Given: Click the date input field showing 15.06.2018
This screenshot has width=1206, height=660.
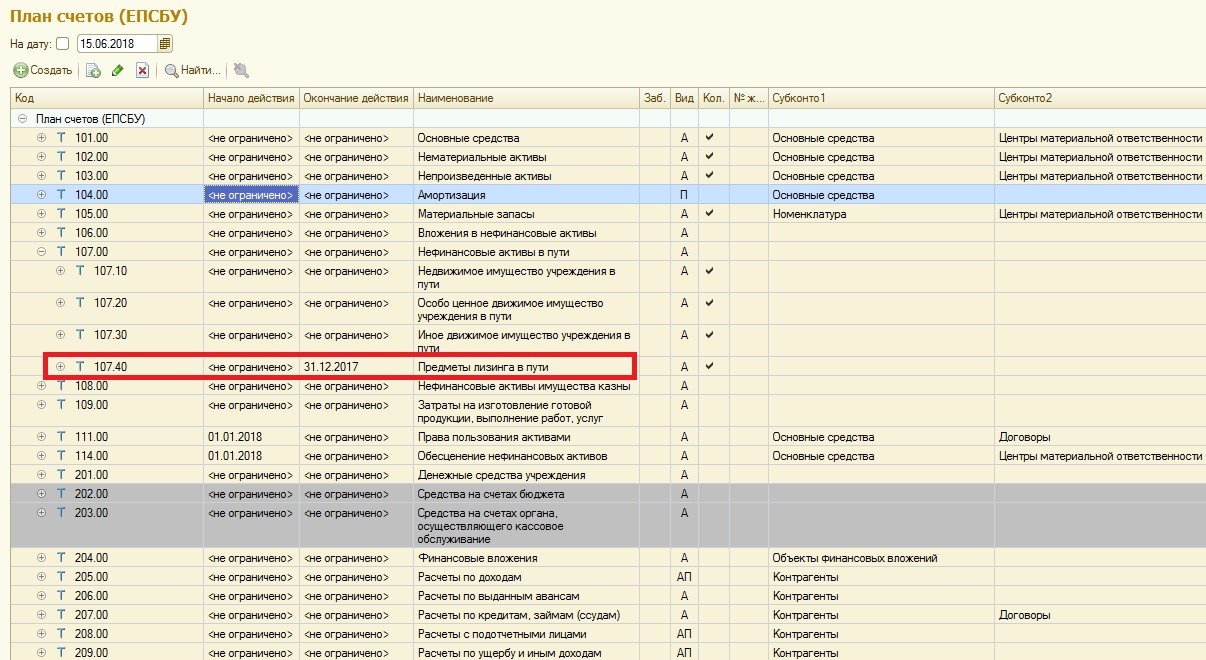Looking at the screenshot, I should pos(116,44).
